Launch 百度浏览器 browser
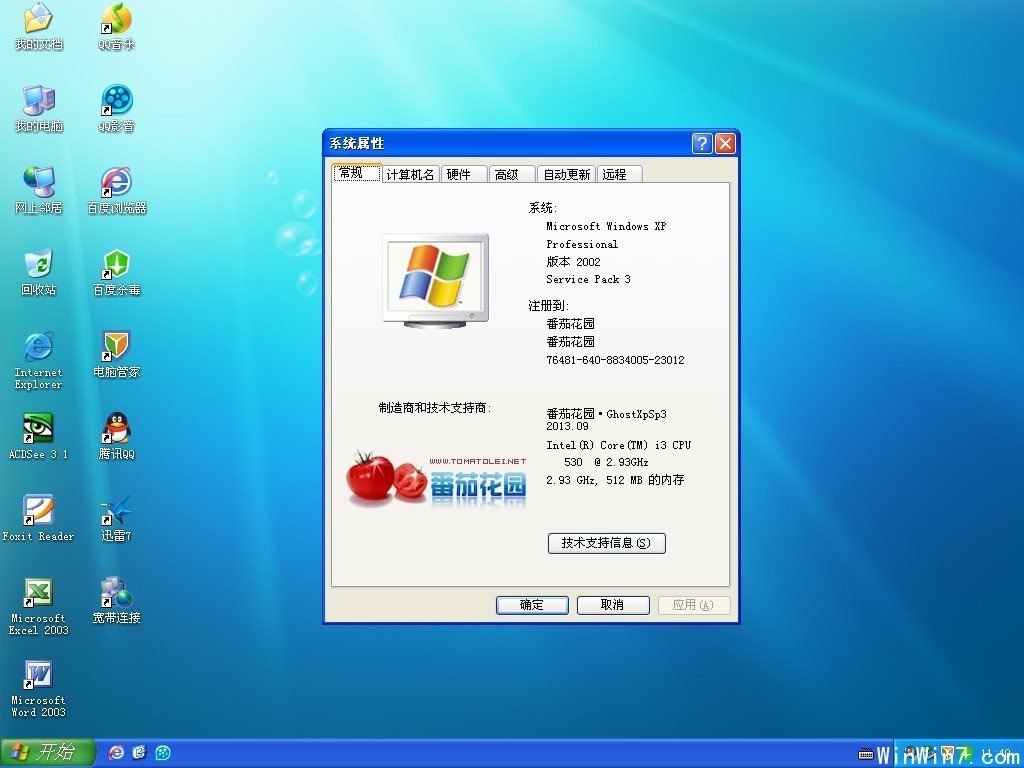The image size is (1024, 768). [x=115, y=185]
